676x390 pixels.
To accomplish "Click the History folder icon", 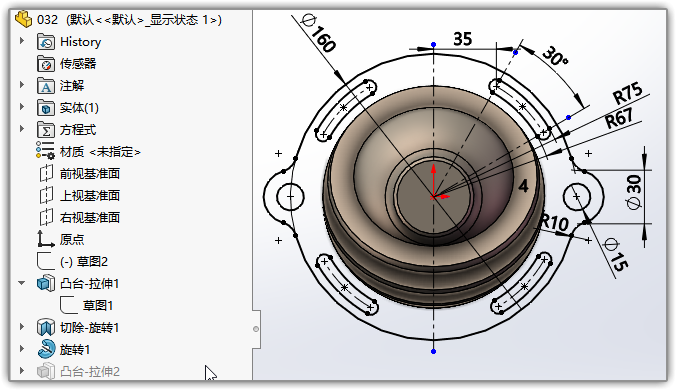I will 46,42.
